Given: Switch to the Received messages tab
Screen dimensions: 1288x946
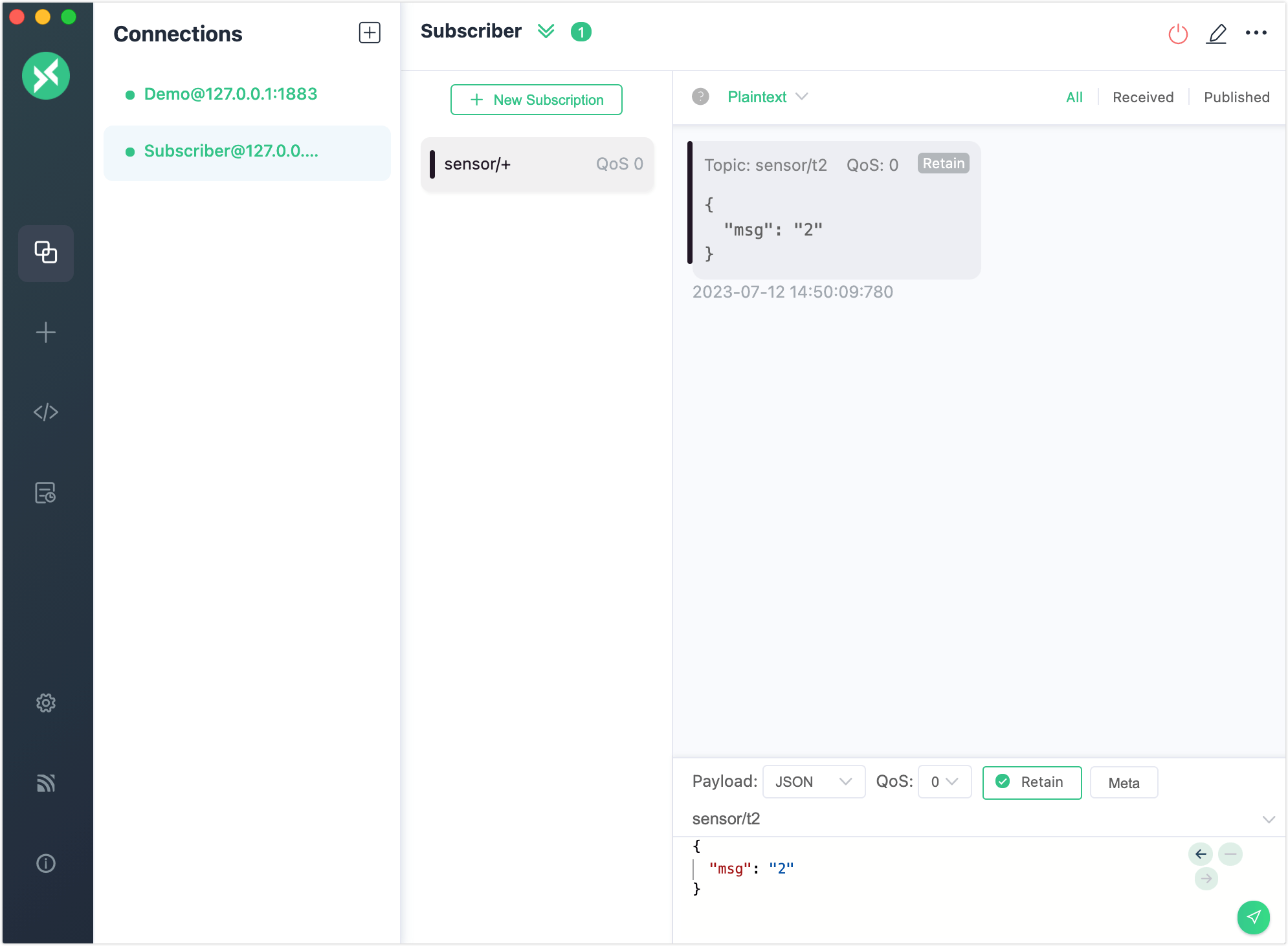Looking at the screenshot, I should click(x=1142, y=97).
